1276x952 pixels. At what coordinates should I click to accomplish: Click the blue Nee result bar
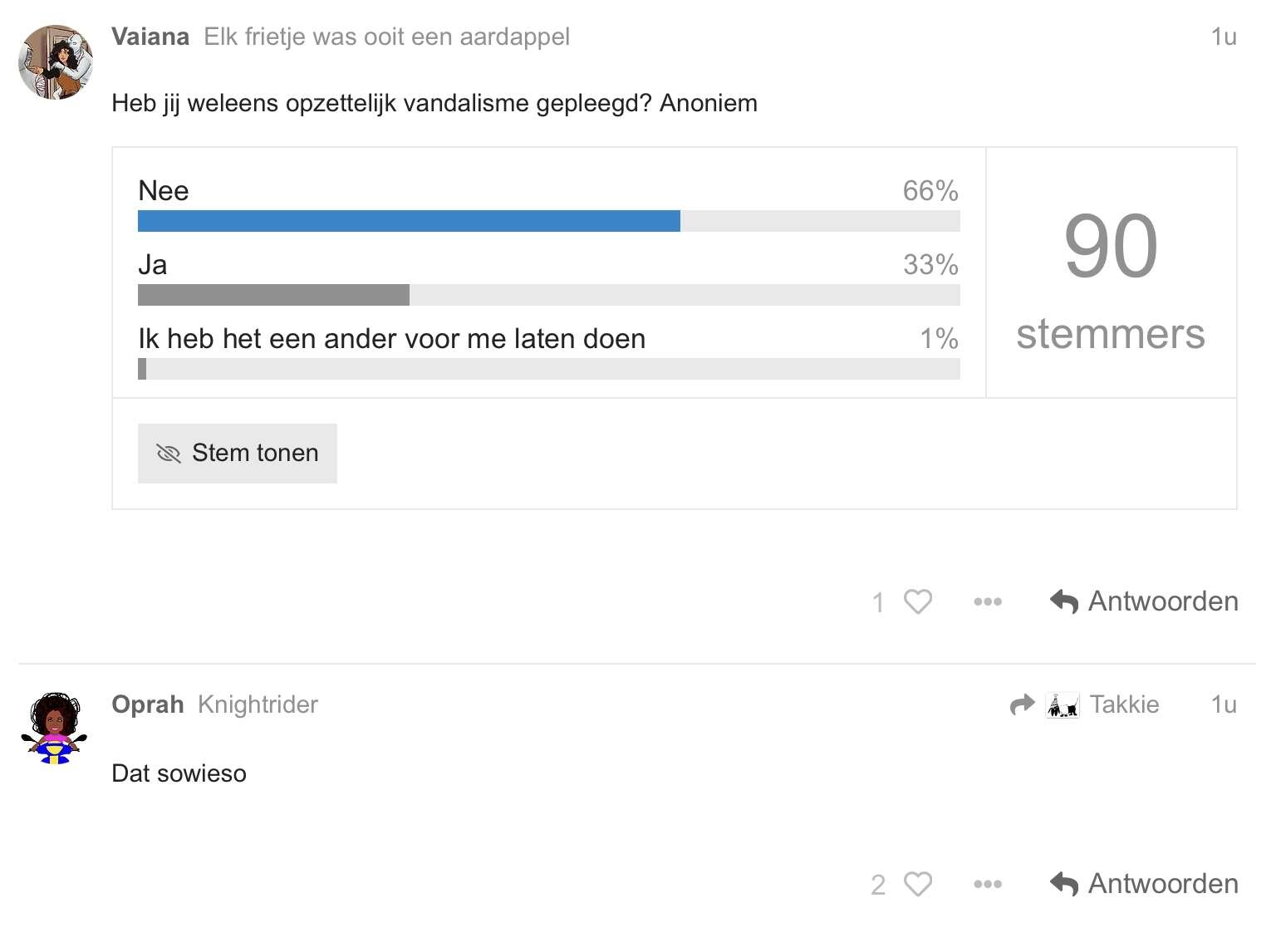tap(409, 221)
